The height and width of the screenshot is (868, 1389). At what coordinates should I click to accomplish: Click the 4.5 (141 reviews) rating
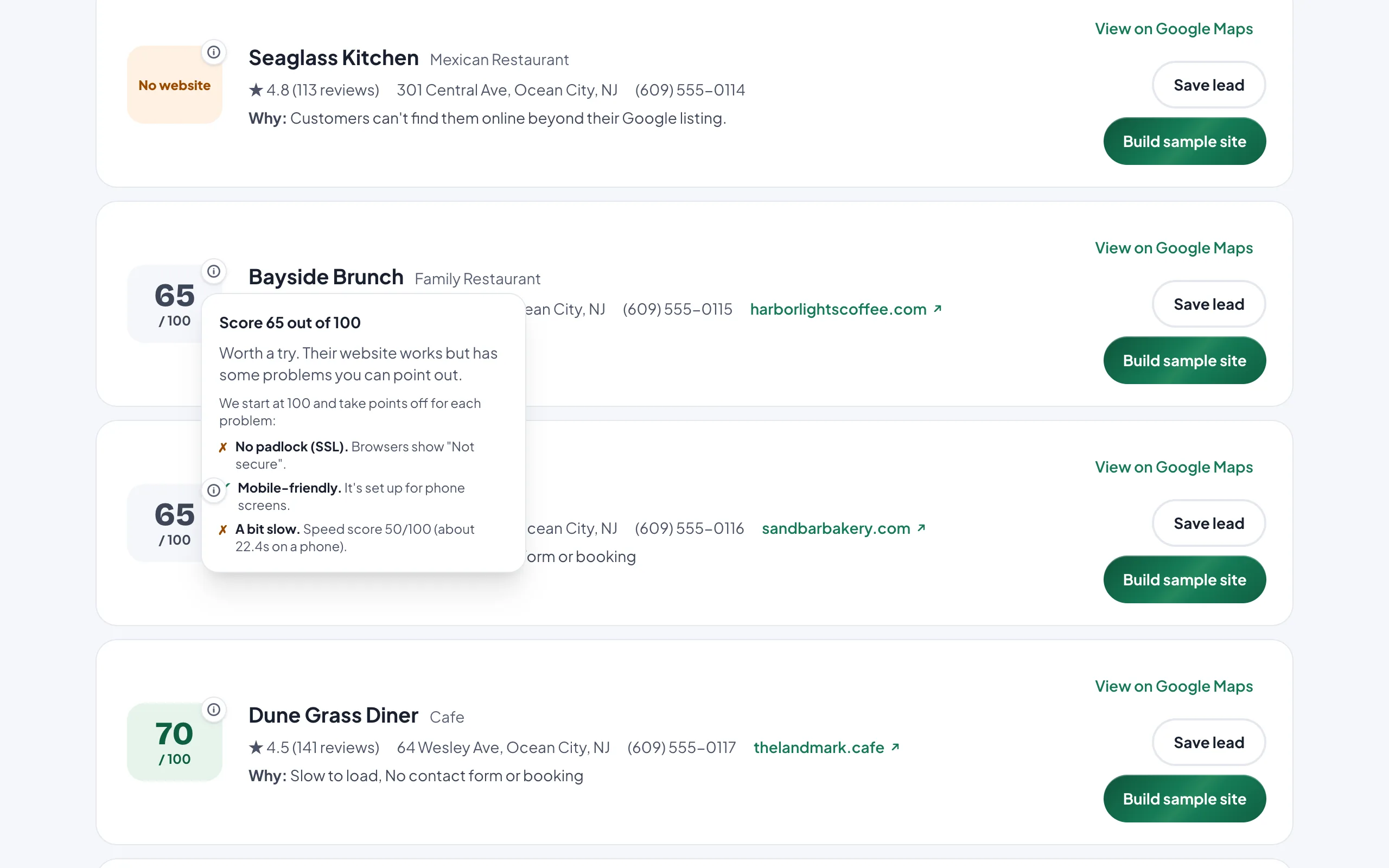click(x=314, y=748)
